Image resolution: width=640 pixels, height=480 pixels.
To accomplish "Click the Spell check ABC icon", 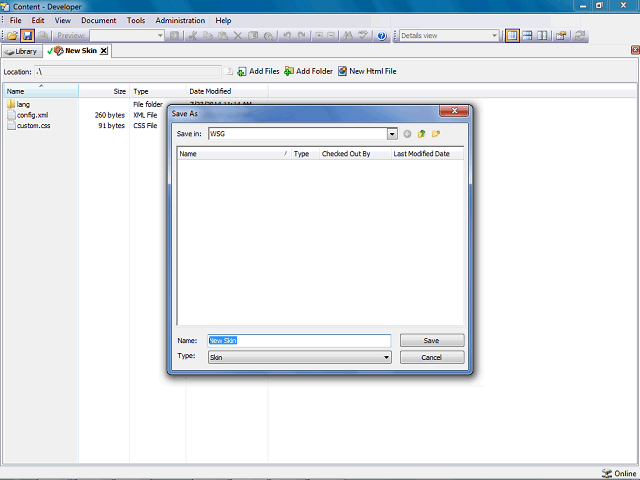I will 363,36.
